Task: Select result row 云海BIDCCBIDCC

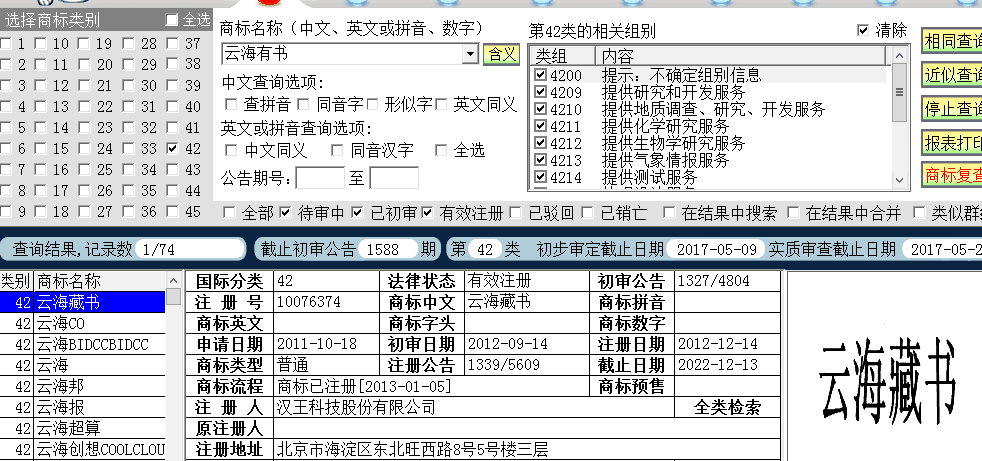Action: coord(82,344)
